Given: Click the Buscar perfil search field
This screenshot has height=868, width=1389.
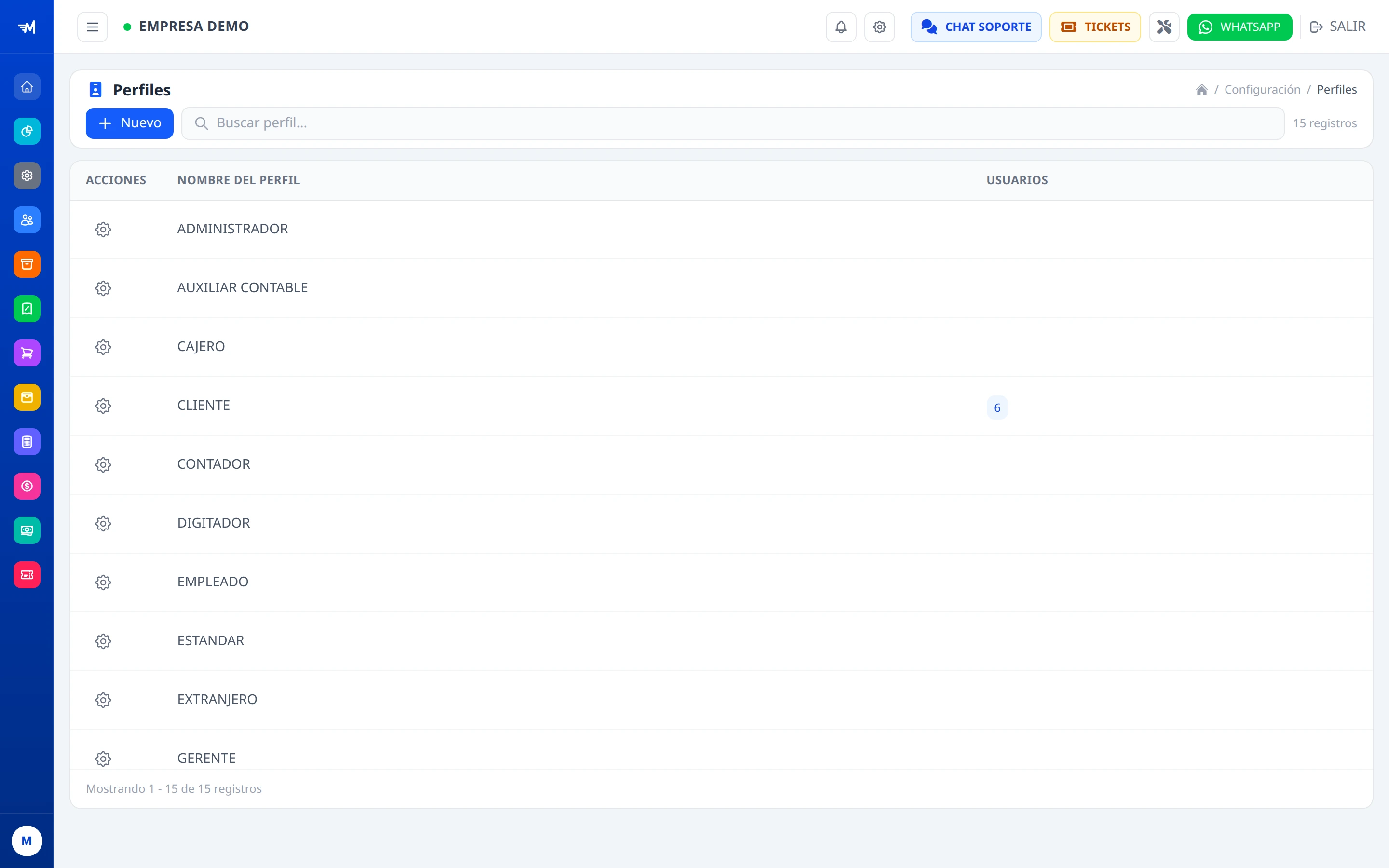Looking at the screenshot, I should pos(733,123).
